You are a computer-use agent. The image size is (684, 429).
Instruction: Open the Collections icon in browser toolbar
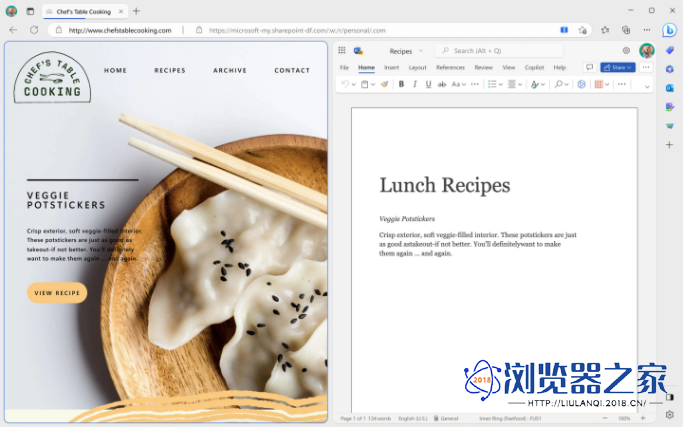point(626,30)
